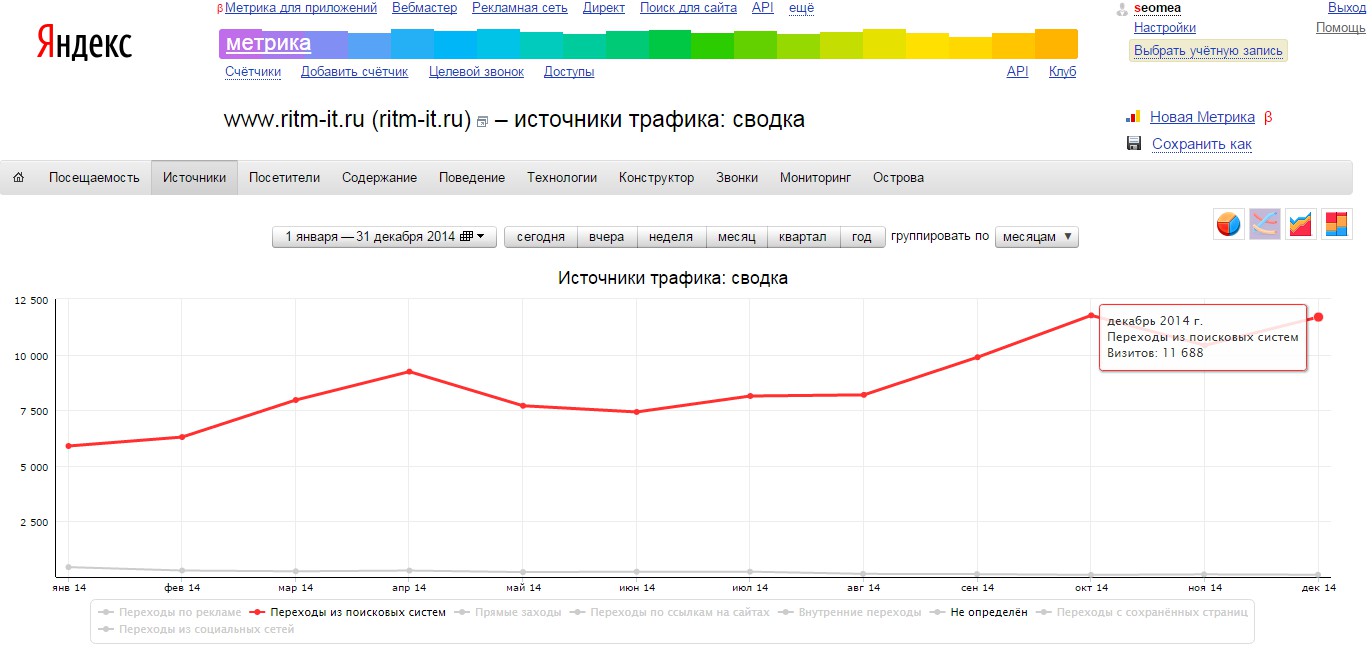Expand the 'ещё' services menu
Viewport: 1372px width, 655px height.
[x=801, y=8]
